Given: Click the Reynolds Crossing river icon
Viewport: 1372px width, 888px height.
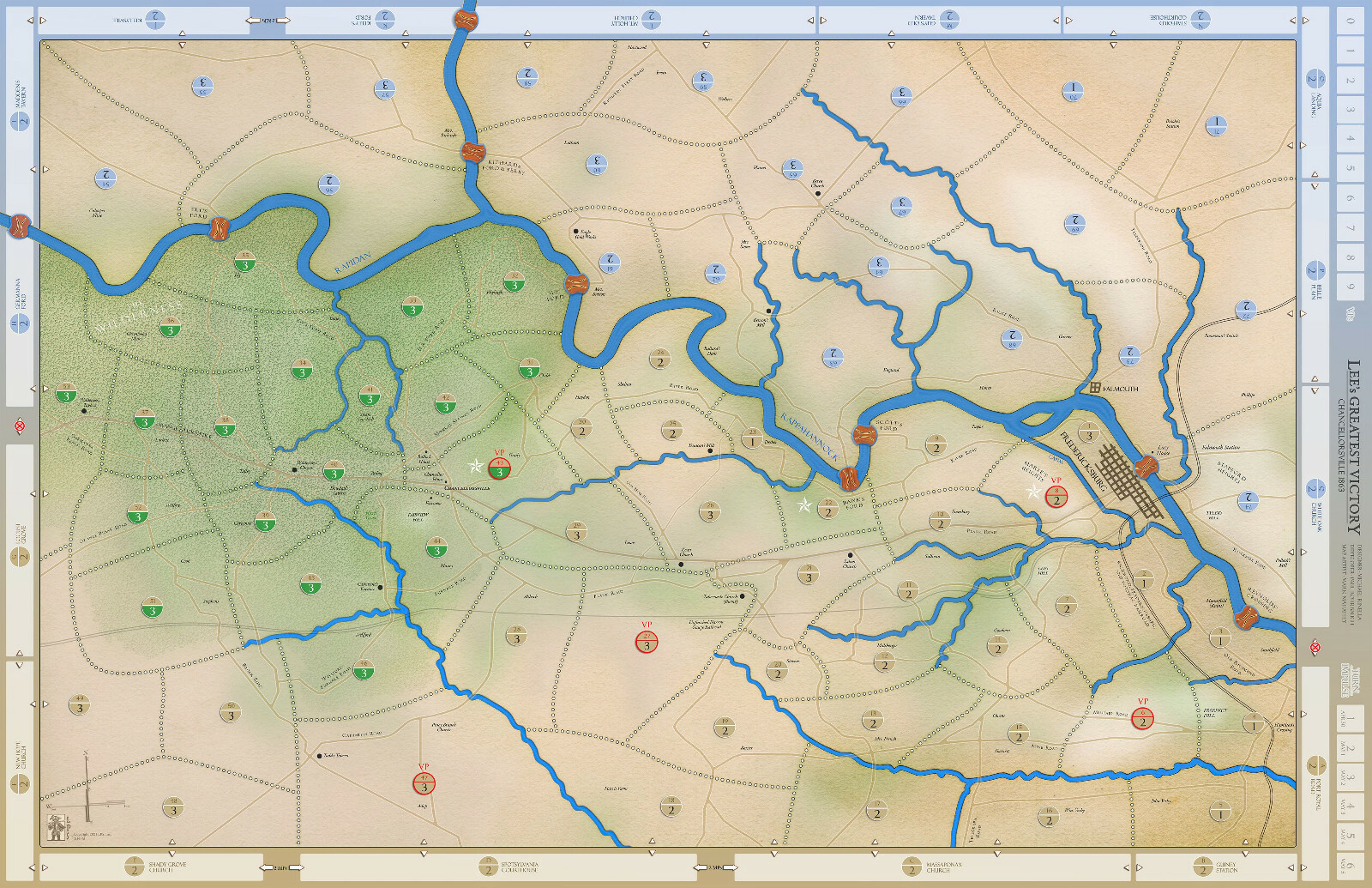Looking at the screenshot, I should (1246, 616).
